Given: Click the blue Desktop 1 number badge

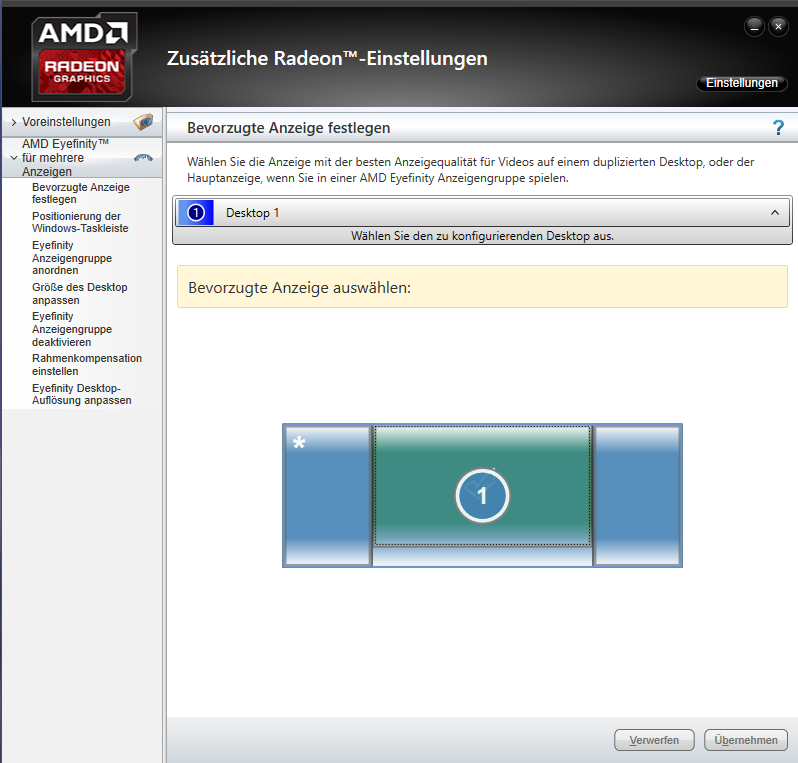Looking at the screenshot, I should pos(195,213).
